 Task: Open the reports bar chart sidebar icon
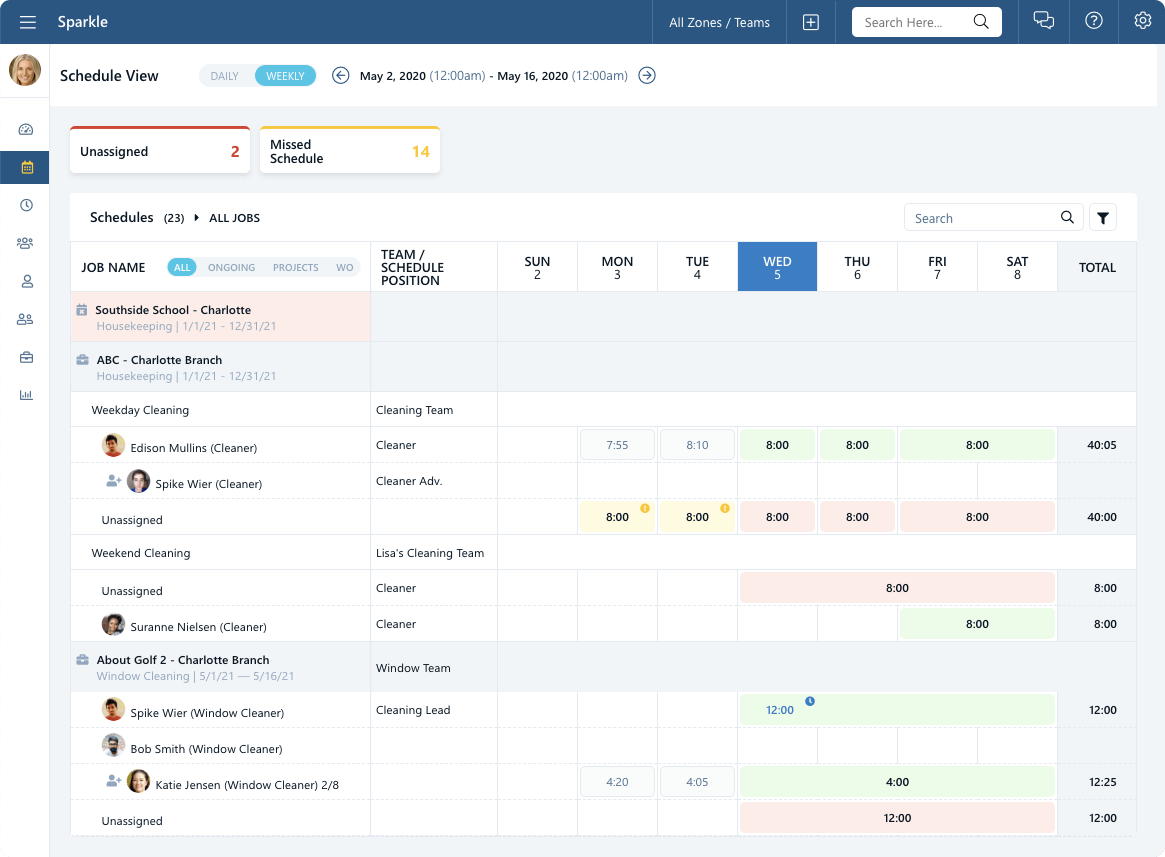coord(26,395)
